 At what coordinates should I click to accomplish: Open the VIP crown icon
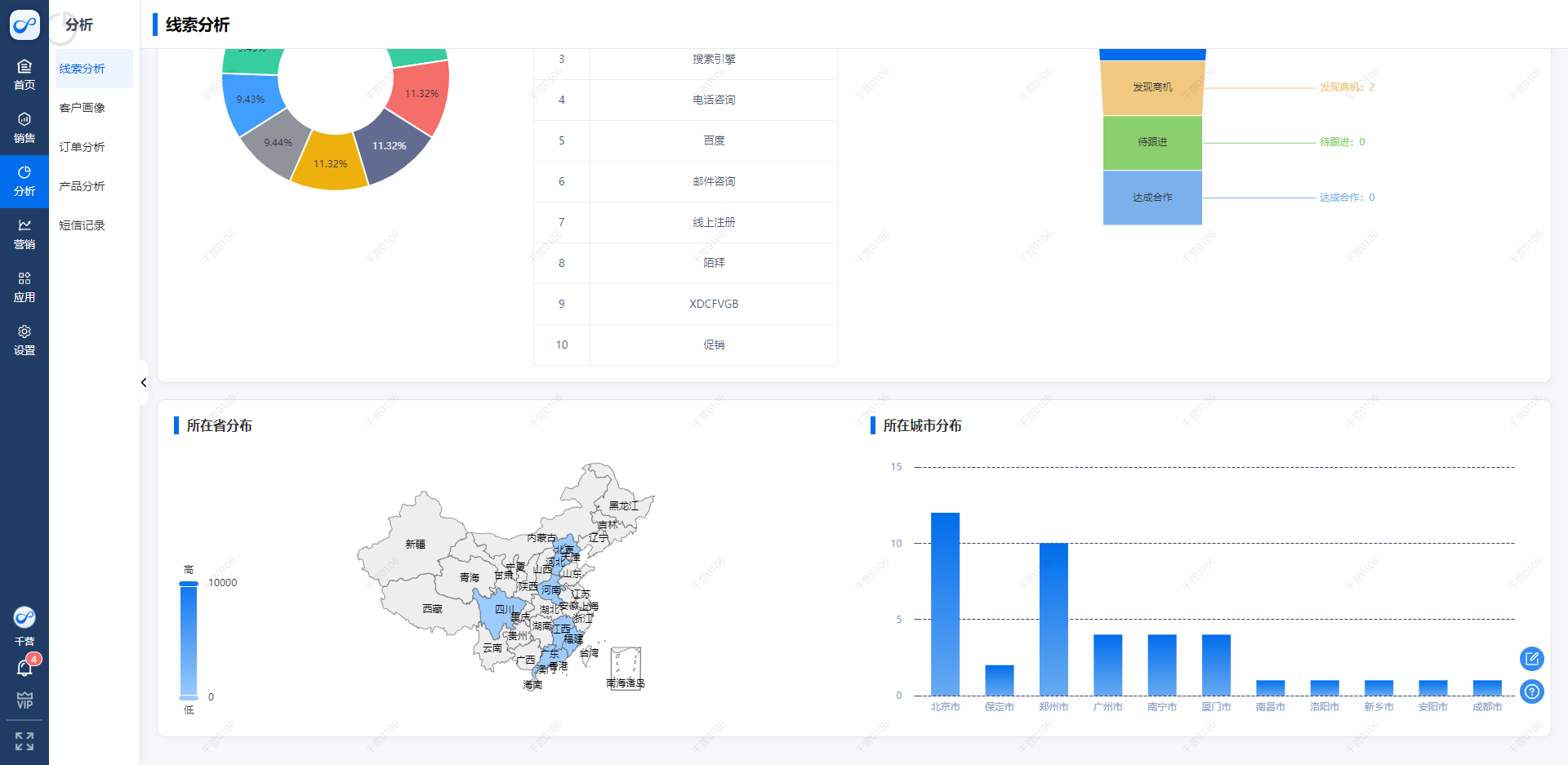click(x=24, y=701)
